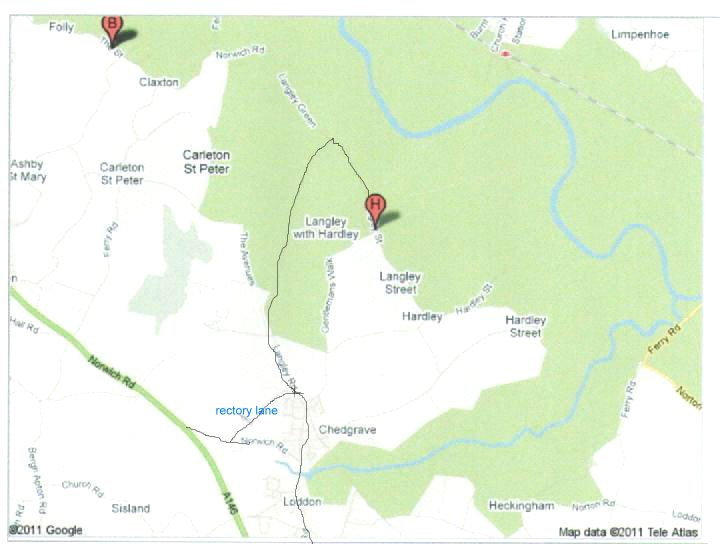This screenshot has width=720, height=544.
Task: Click the ©2011 Google copyright text
Action: tap(45, 530)
